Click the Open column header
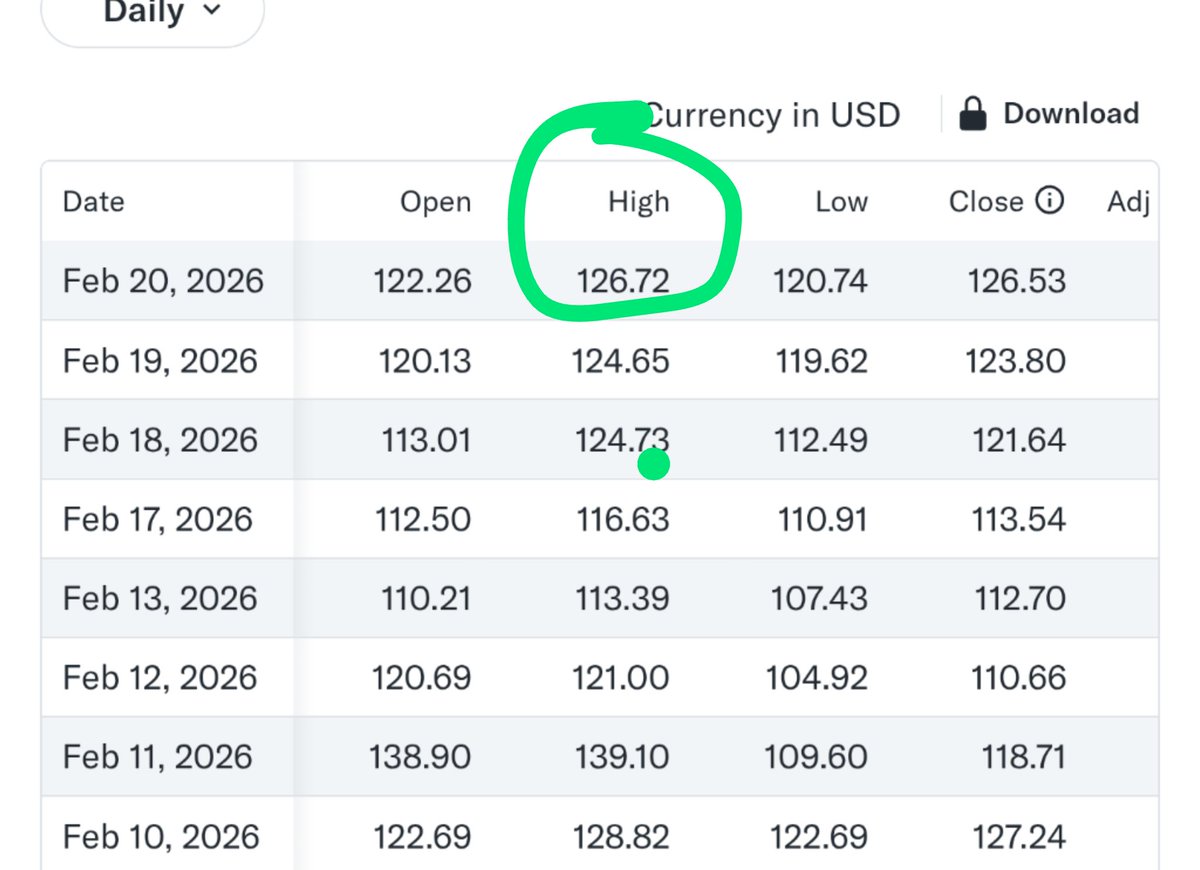The image size is (1200, 870). tap(435, 202)
